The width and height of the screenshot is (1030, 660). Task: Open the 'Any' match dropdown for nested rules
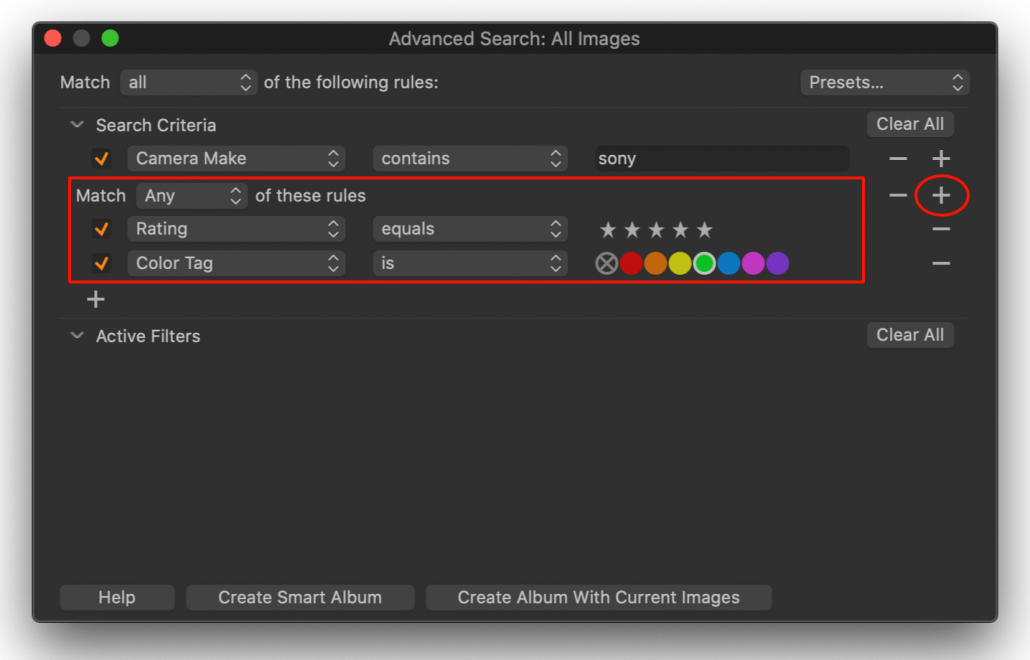click(191, 195)
